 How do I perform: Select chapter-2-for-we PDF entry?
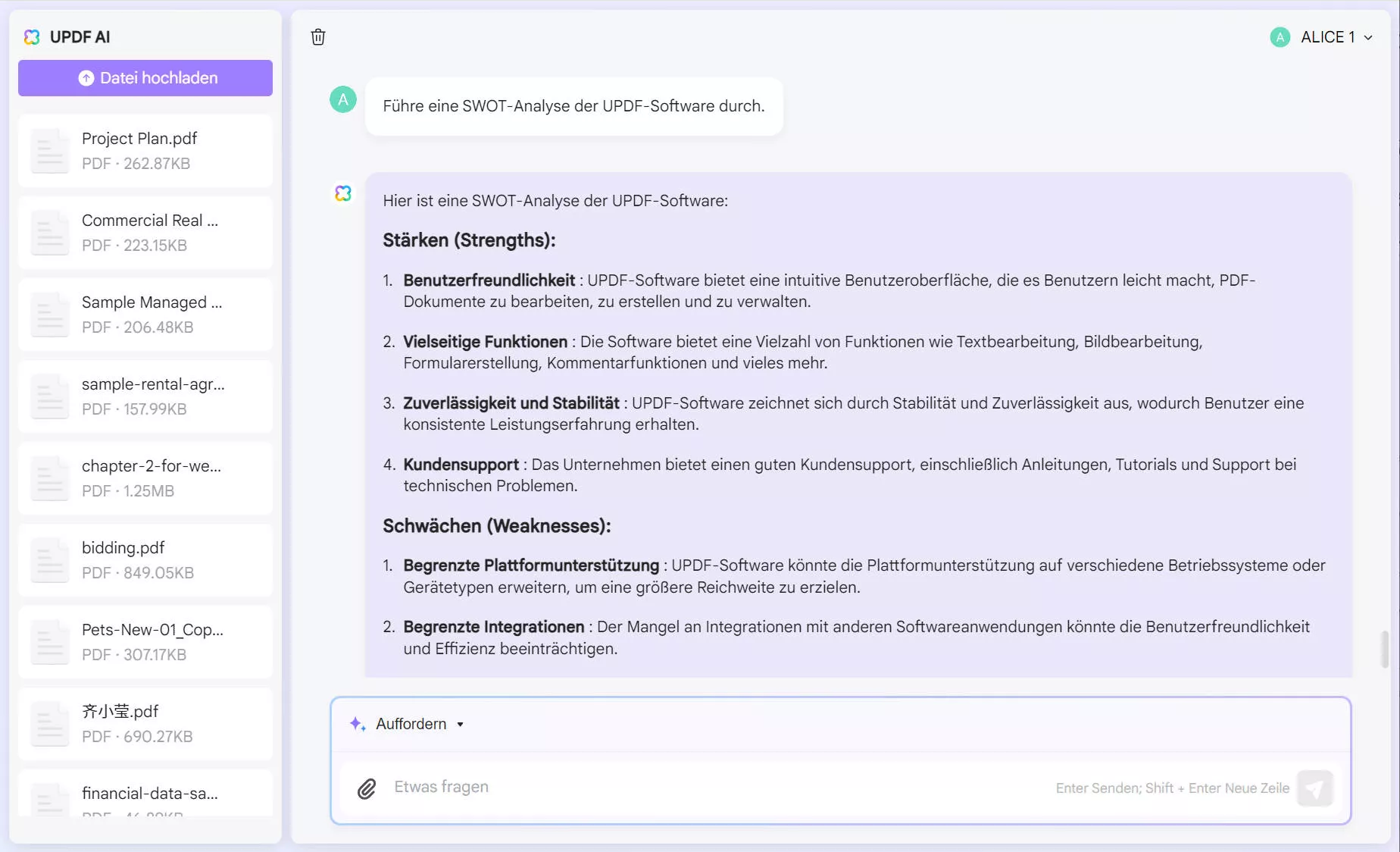145,478
